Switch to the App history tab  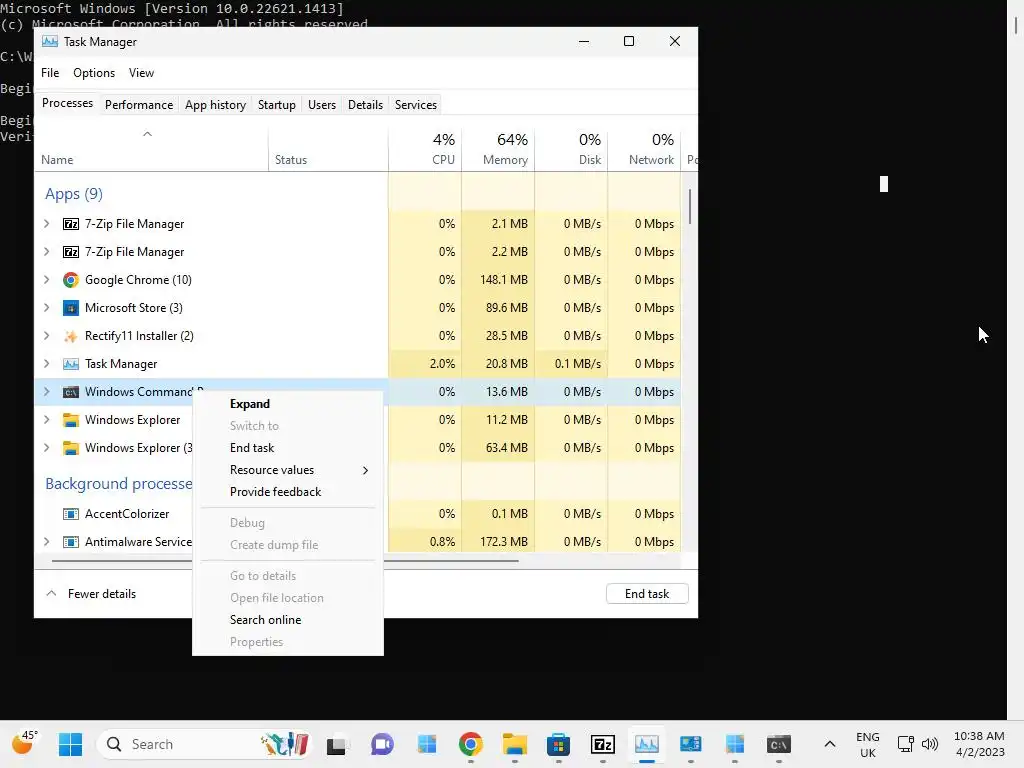216,105
